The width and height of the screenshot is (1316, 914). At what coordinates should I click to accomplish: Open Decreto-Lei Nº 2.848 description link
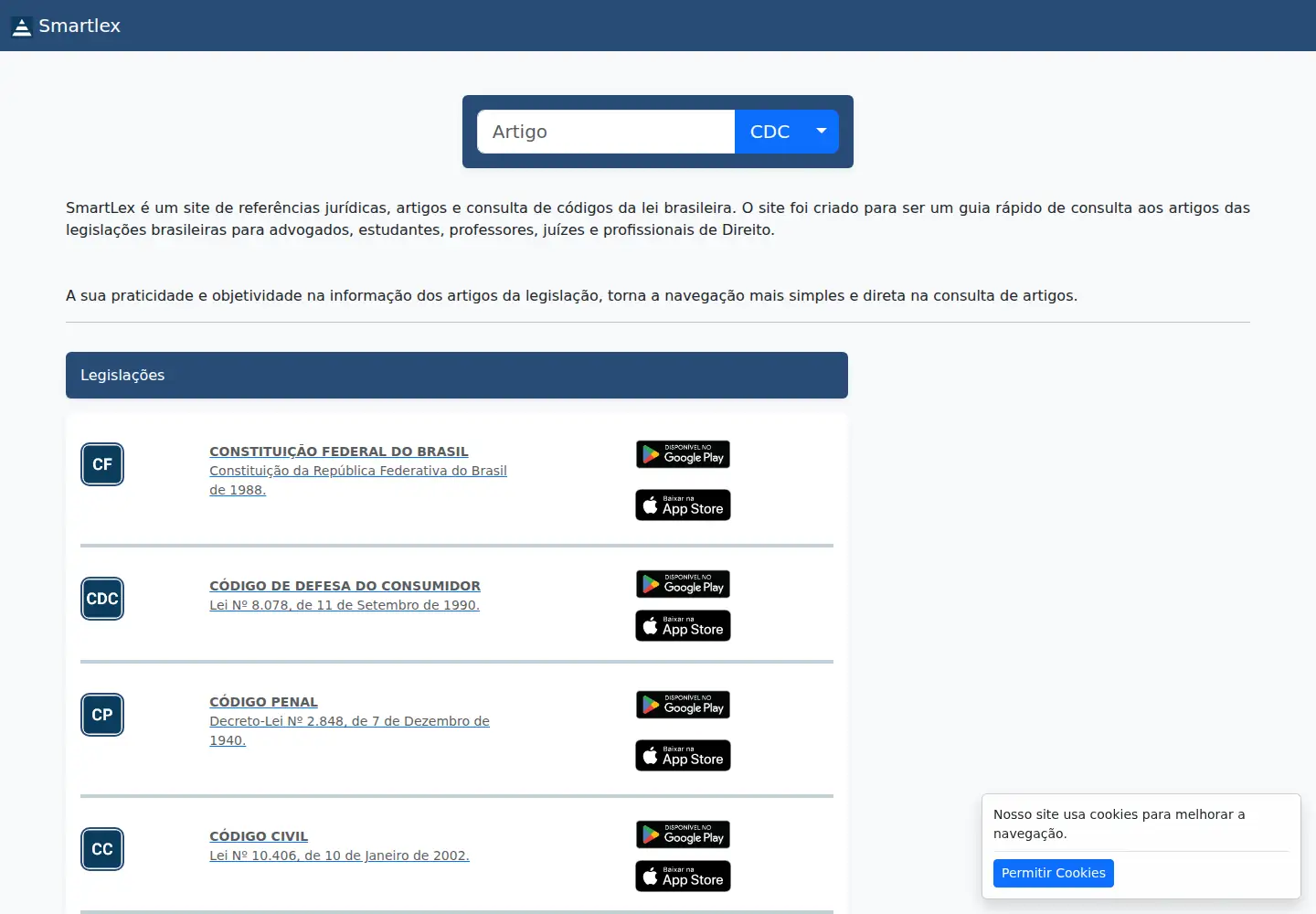click(x=349, y=730)
